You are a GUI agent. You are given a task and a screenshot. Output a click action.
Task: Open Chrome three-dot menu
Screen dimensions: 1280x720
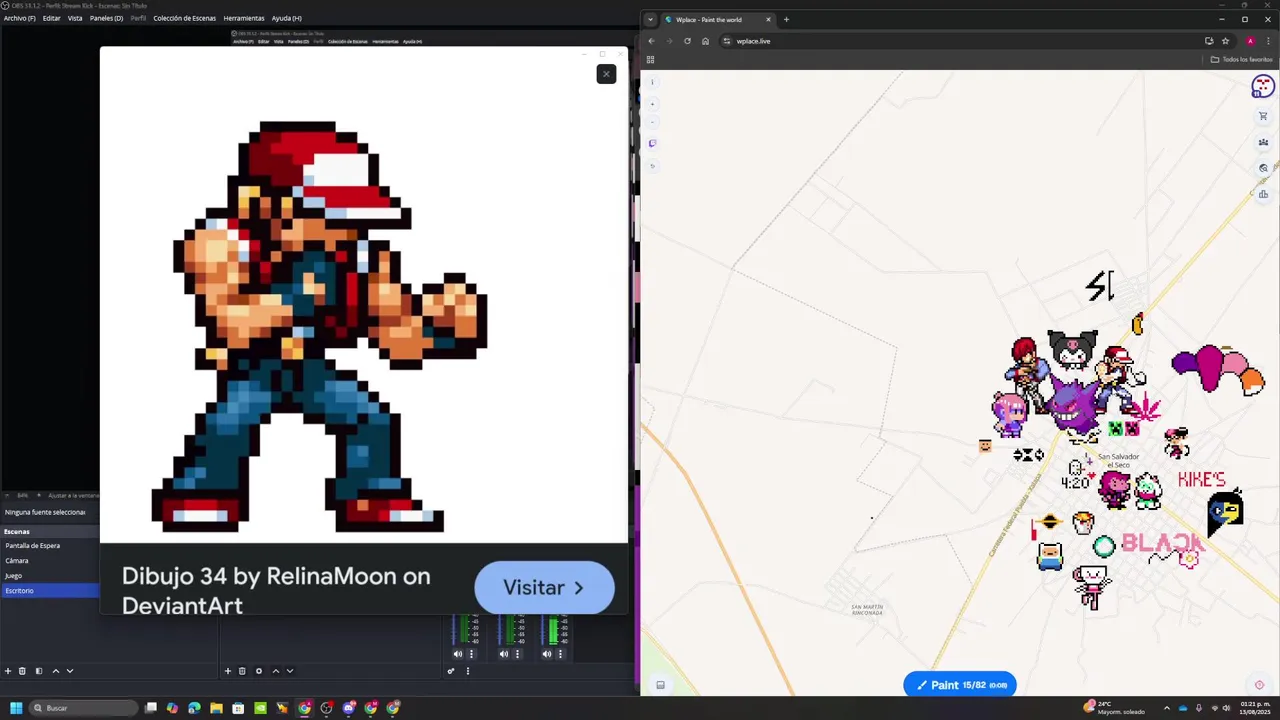tap(1269, 41)
